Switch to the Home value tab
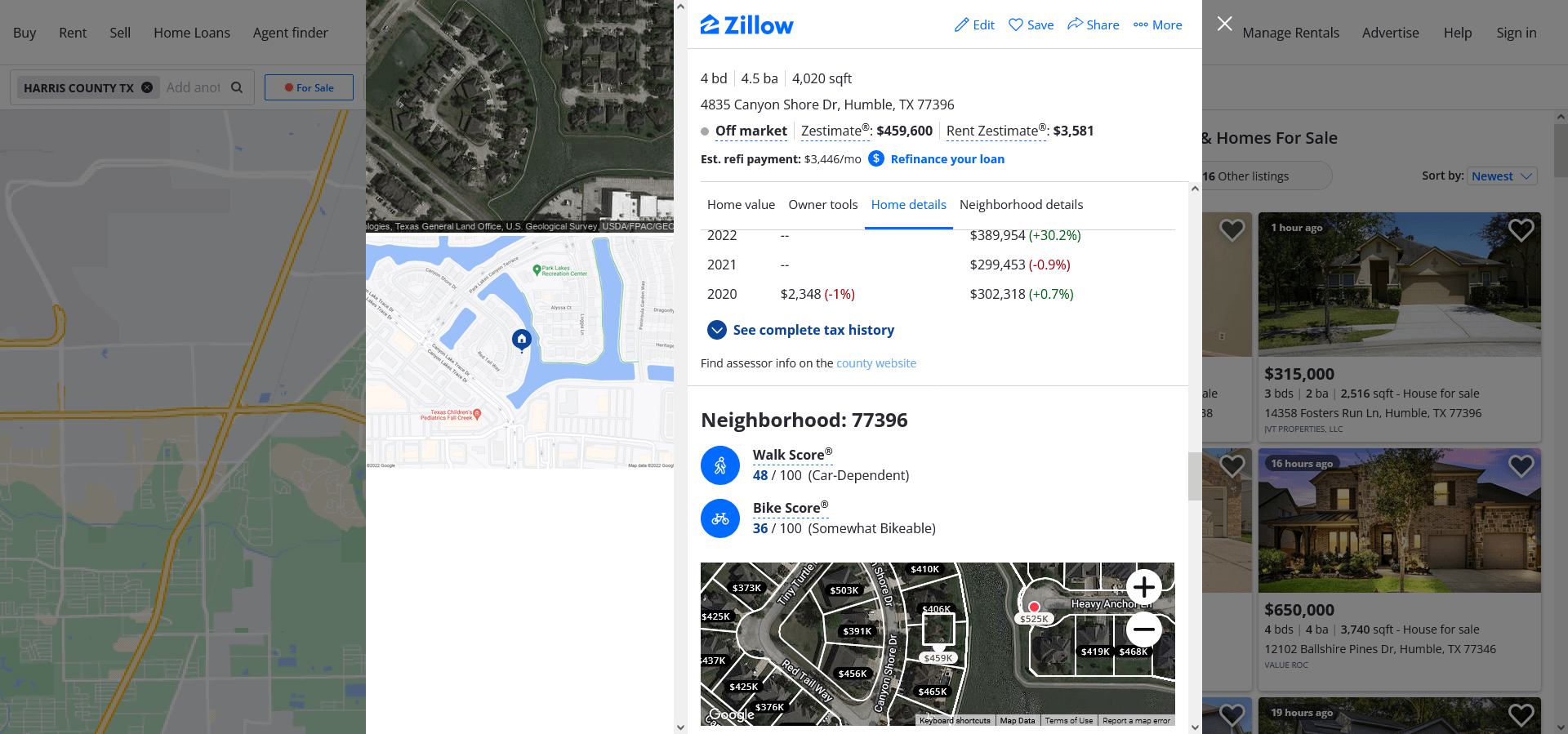This screenshot has height=734, width=1568. point(741,205)
